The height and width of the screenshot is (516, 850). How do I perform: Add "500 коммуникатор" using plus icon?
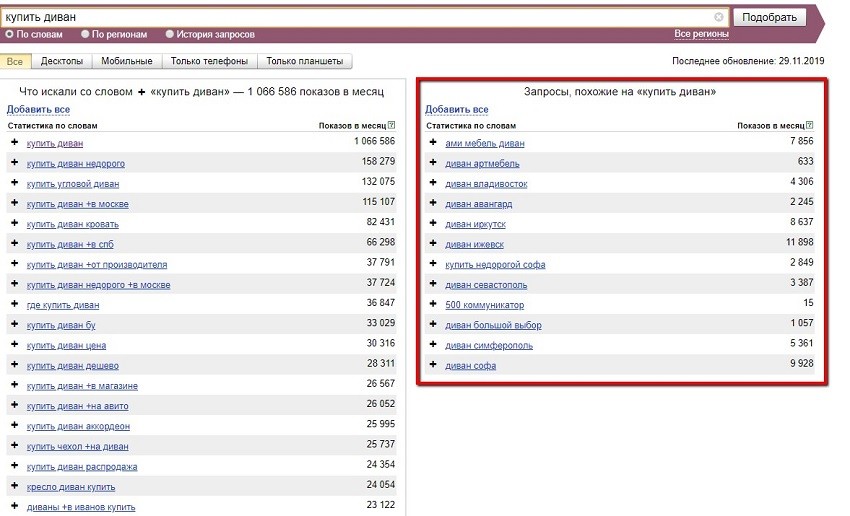(433, 304)
